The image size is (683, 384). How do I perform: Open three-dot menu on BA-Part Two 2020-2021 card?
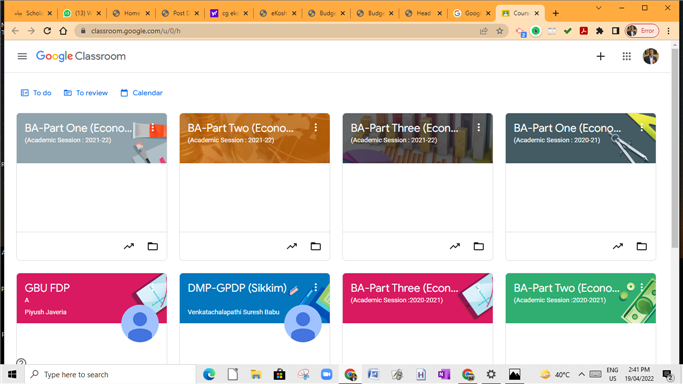tap(642, 287)
